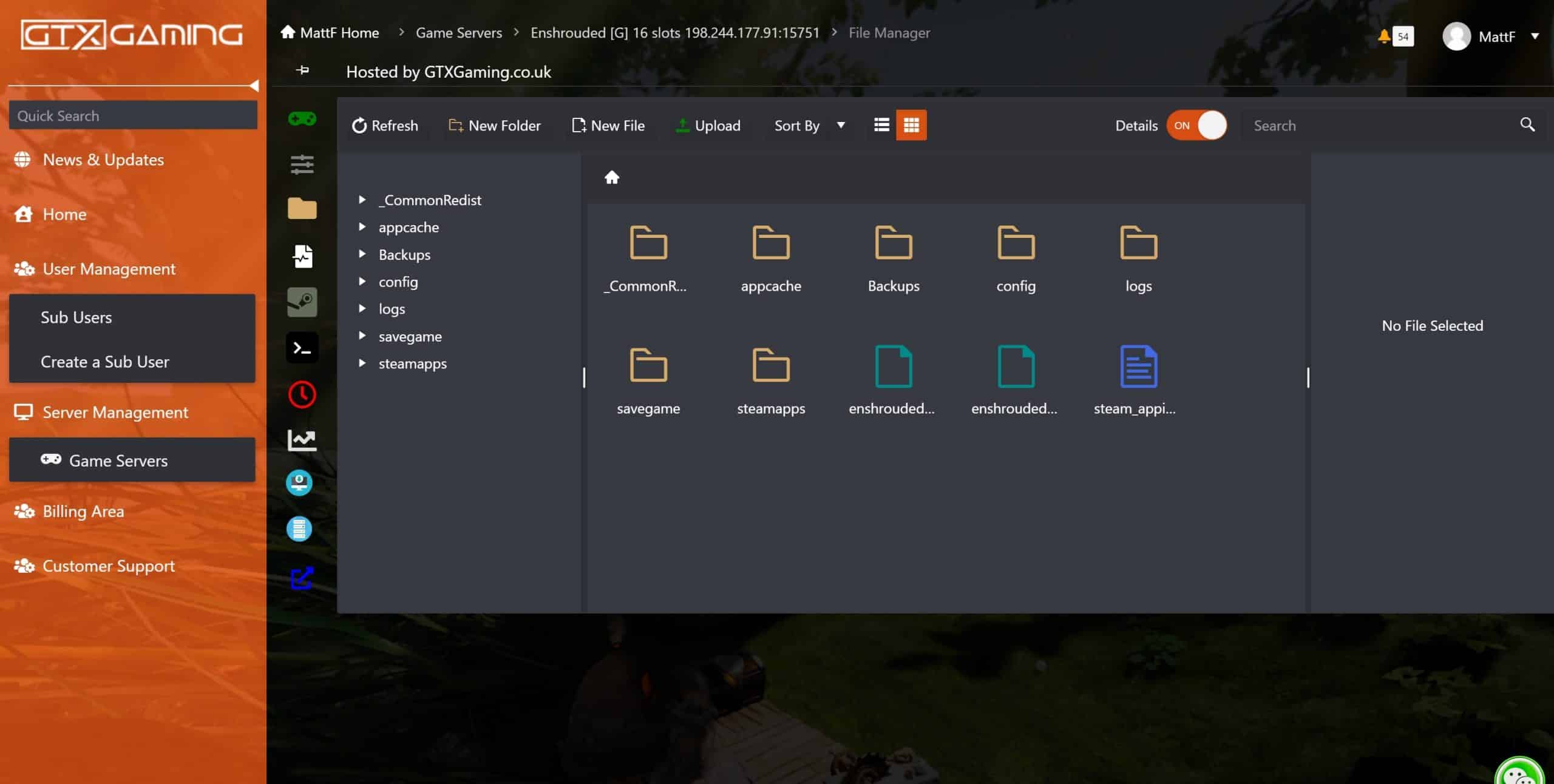This screenshot has height=784, width=1554.
Task: Pin the Hosted by GTXGaming banner
Action: 302,71
